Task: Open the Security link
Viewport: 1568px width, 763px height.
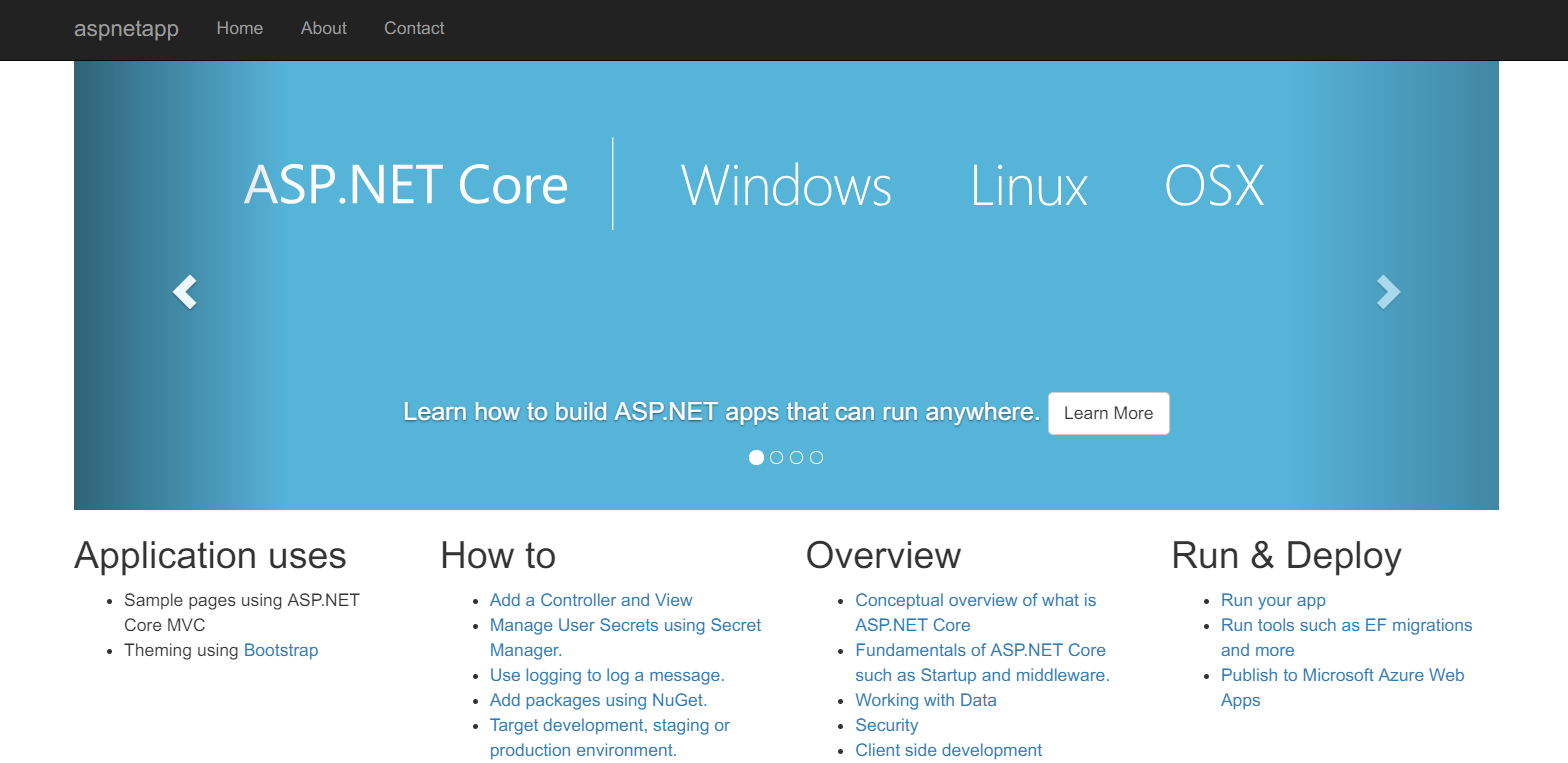Action: (x=886, y=725)
